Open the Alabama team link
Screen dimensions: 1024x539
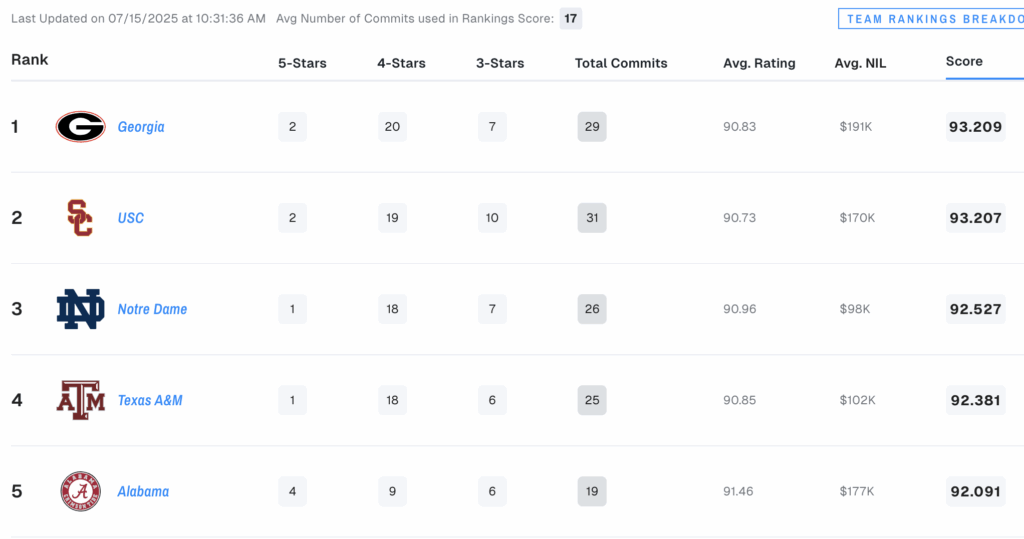pos(143,491)
